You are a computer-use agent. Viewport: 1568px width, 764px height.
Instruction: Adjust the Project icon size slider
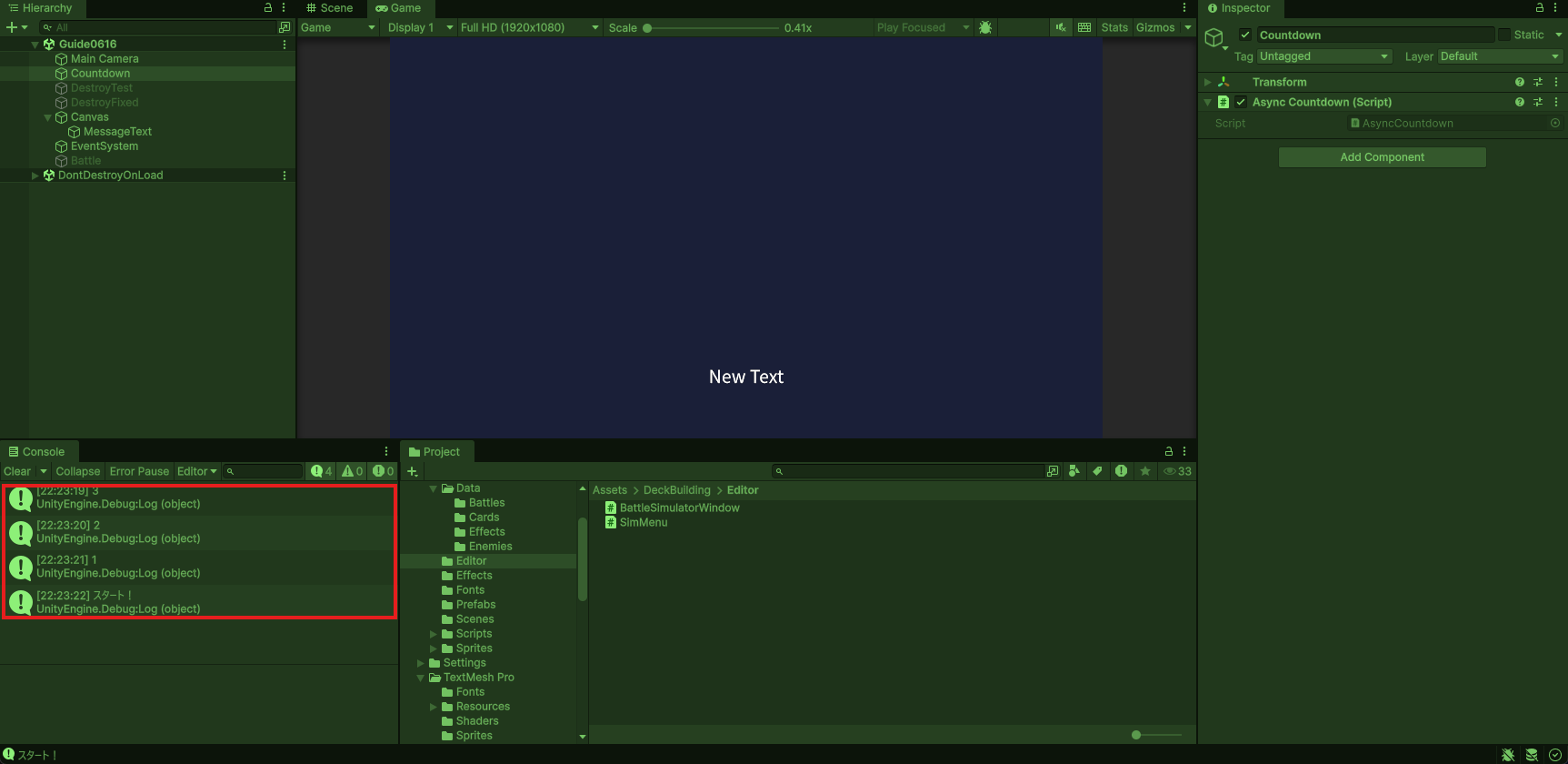click(1156, 735)
